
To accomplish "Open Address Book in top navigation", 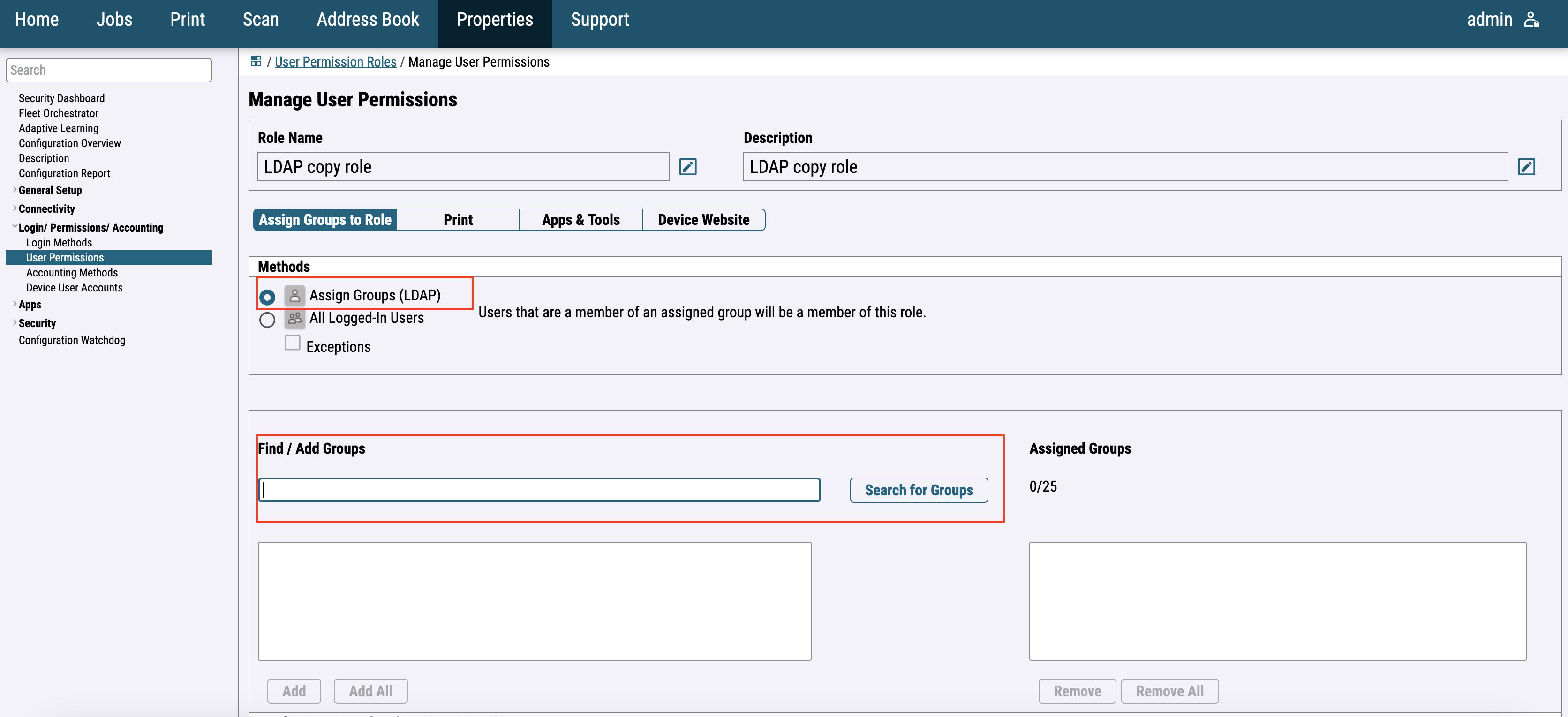I will (368, 20).
